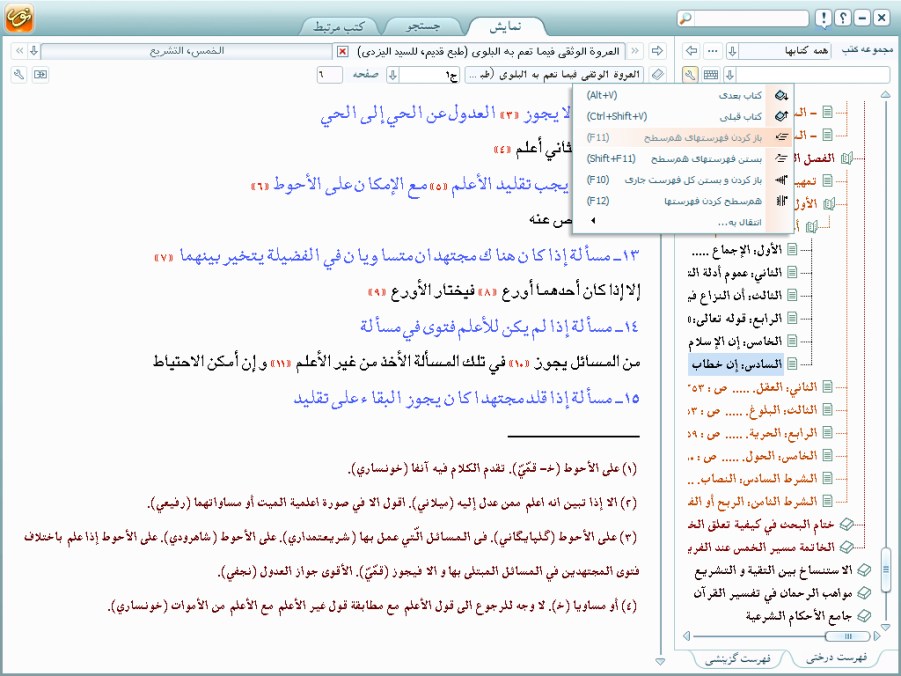901x676 pixels.
Task: Select بستن فهرستهای همسطح menu item
Action: [684, 159]
